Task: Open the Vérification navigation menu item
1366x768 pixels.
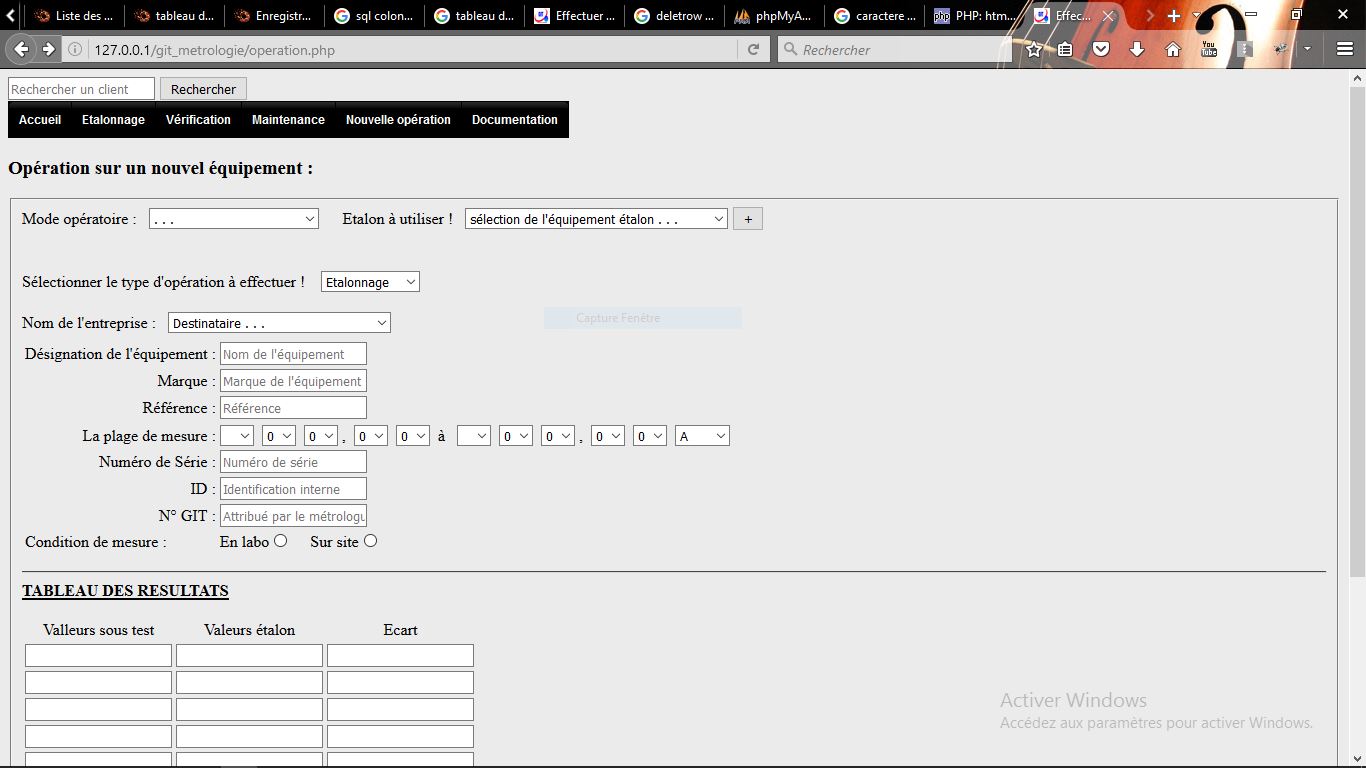Action: click(198, 119)
